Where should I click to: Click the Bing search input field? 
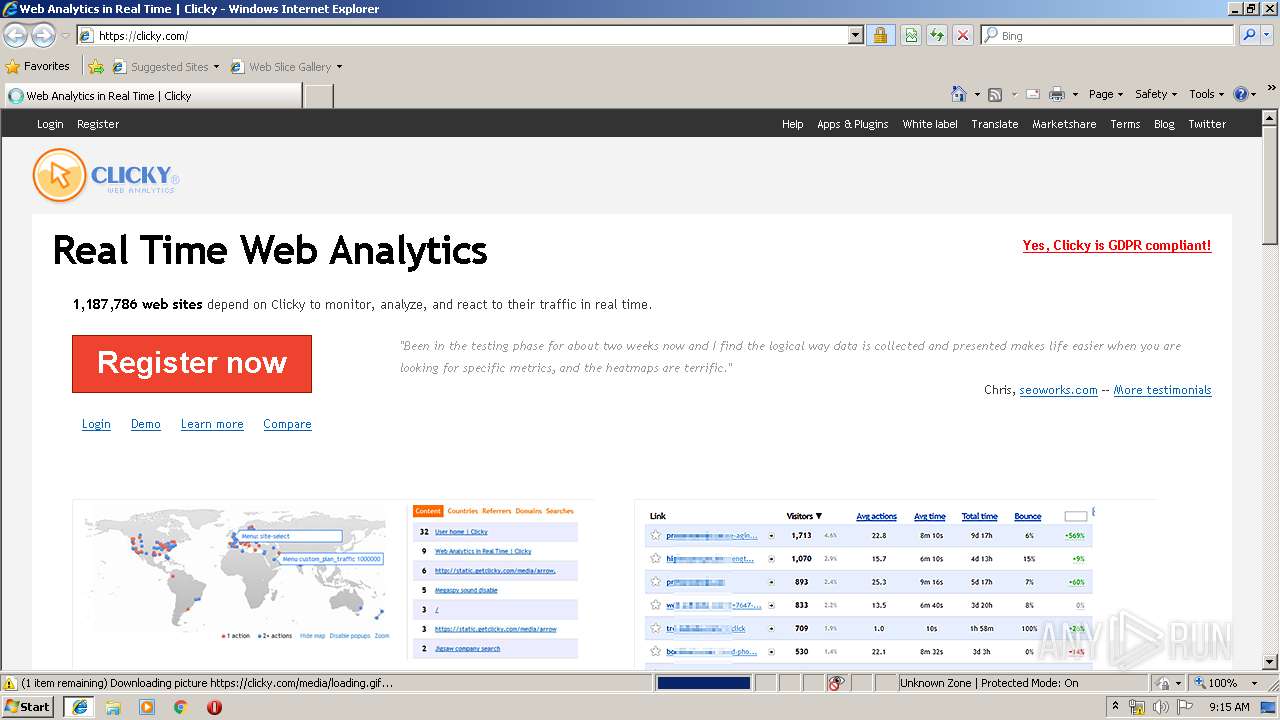1107,35
